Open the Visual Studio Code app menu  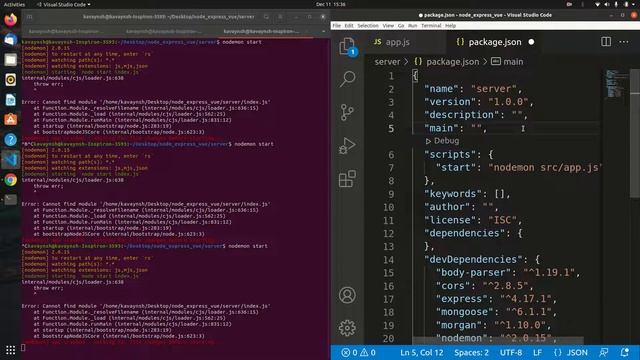(64, 4)
